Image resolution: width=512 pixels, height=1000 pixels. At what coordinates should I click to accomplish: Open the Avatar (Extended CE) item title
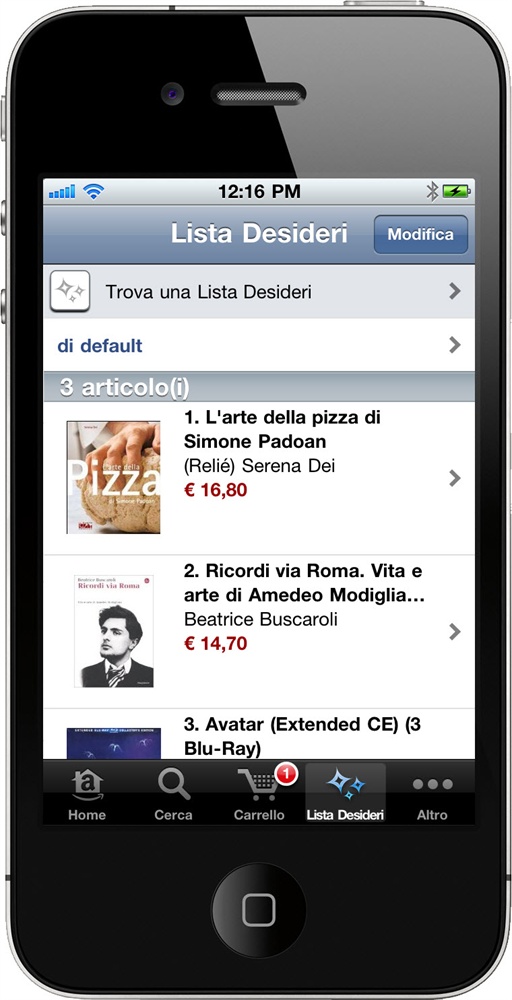pos(303,737)
